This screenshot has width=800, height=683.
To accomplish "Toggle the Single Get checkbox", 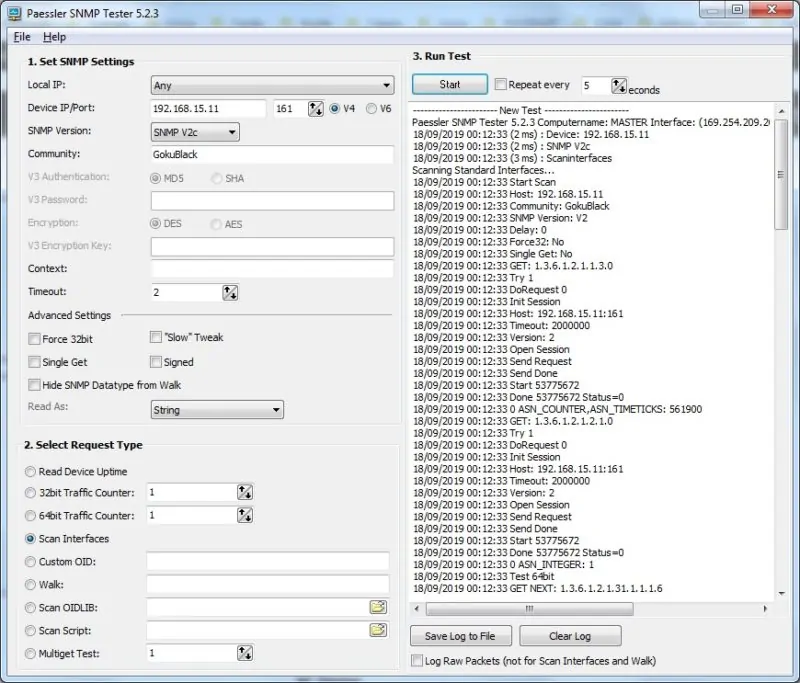I will (x=35, y=362).
